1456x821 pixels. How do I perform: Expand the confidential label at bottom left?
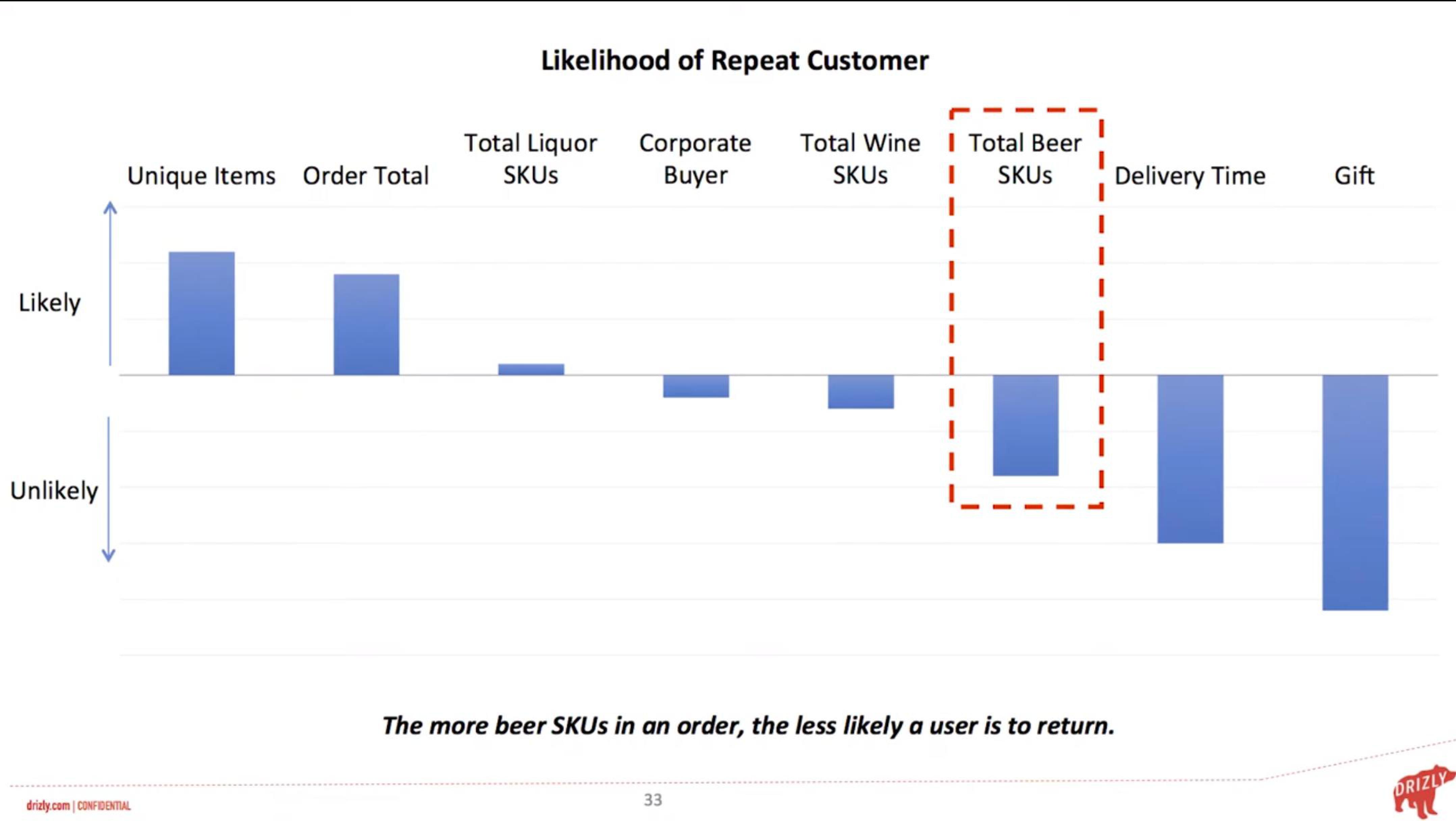tap(78, 805)
